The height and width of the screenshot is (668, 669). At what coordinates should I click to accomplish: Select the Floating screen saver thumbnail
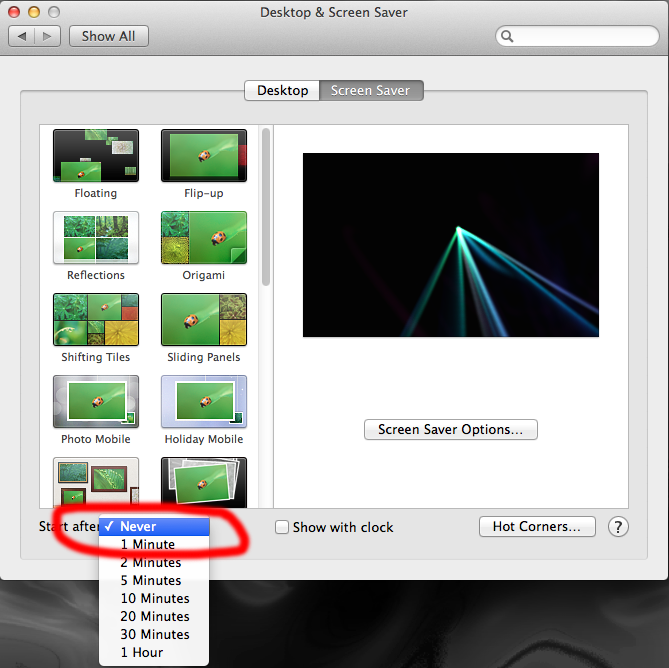96,156
